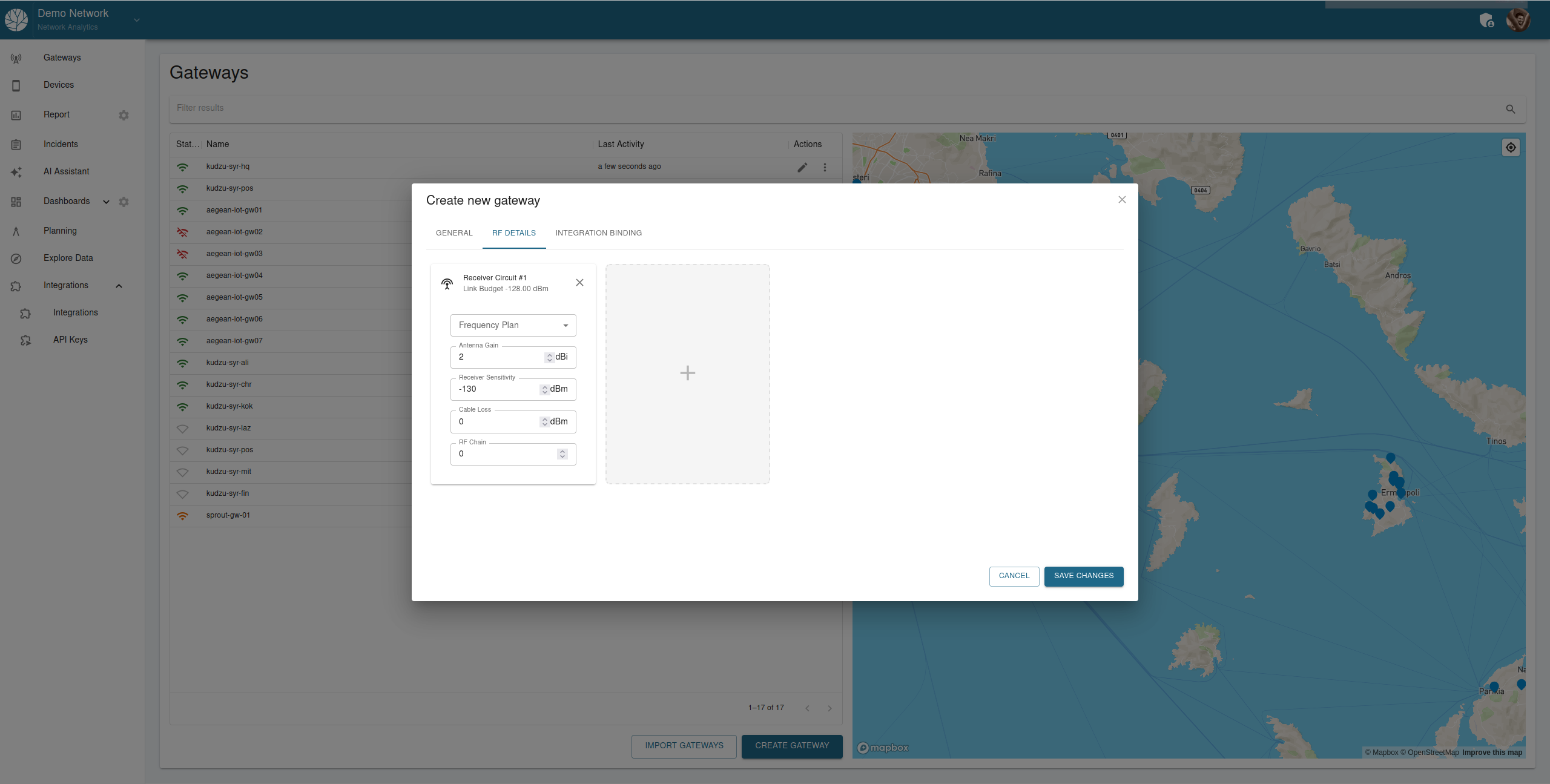Image resolution: width=1550 pixels, height=784 pixels.
Task: Open the Frequency Plan dropdown
Action: tap(513, 326)
